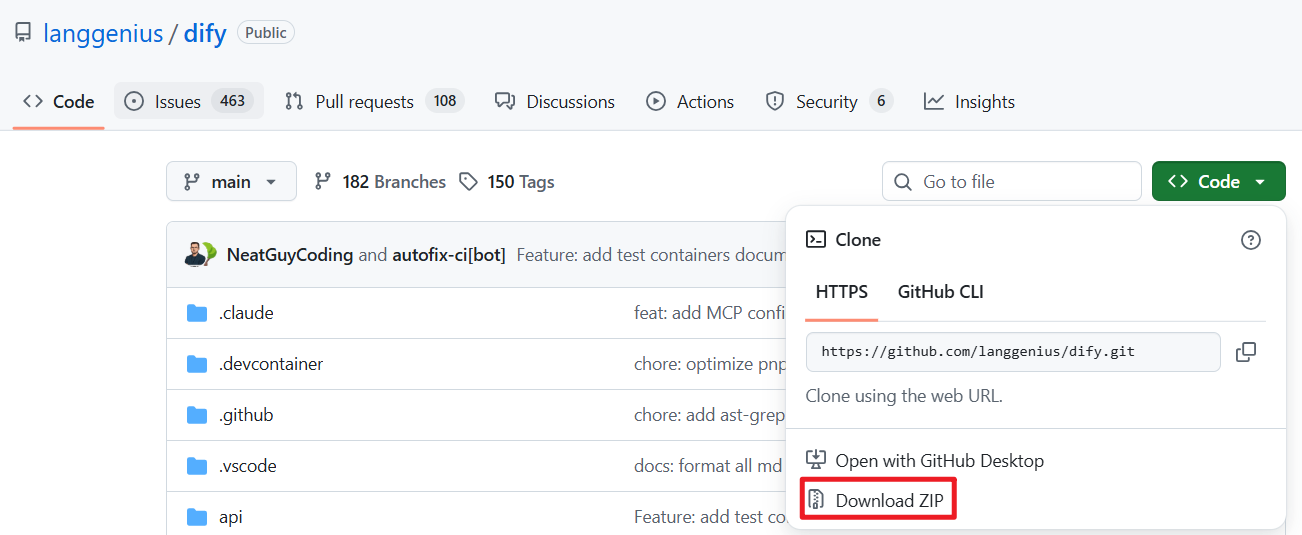This screenshot has height=535, width=1302.
Task: View the 150 Tags link
Action: click(507, 182)
